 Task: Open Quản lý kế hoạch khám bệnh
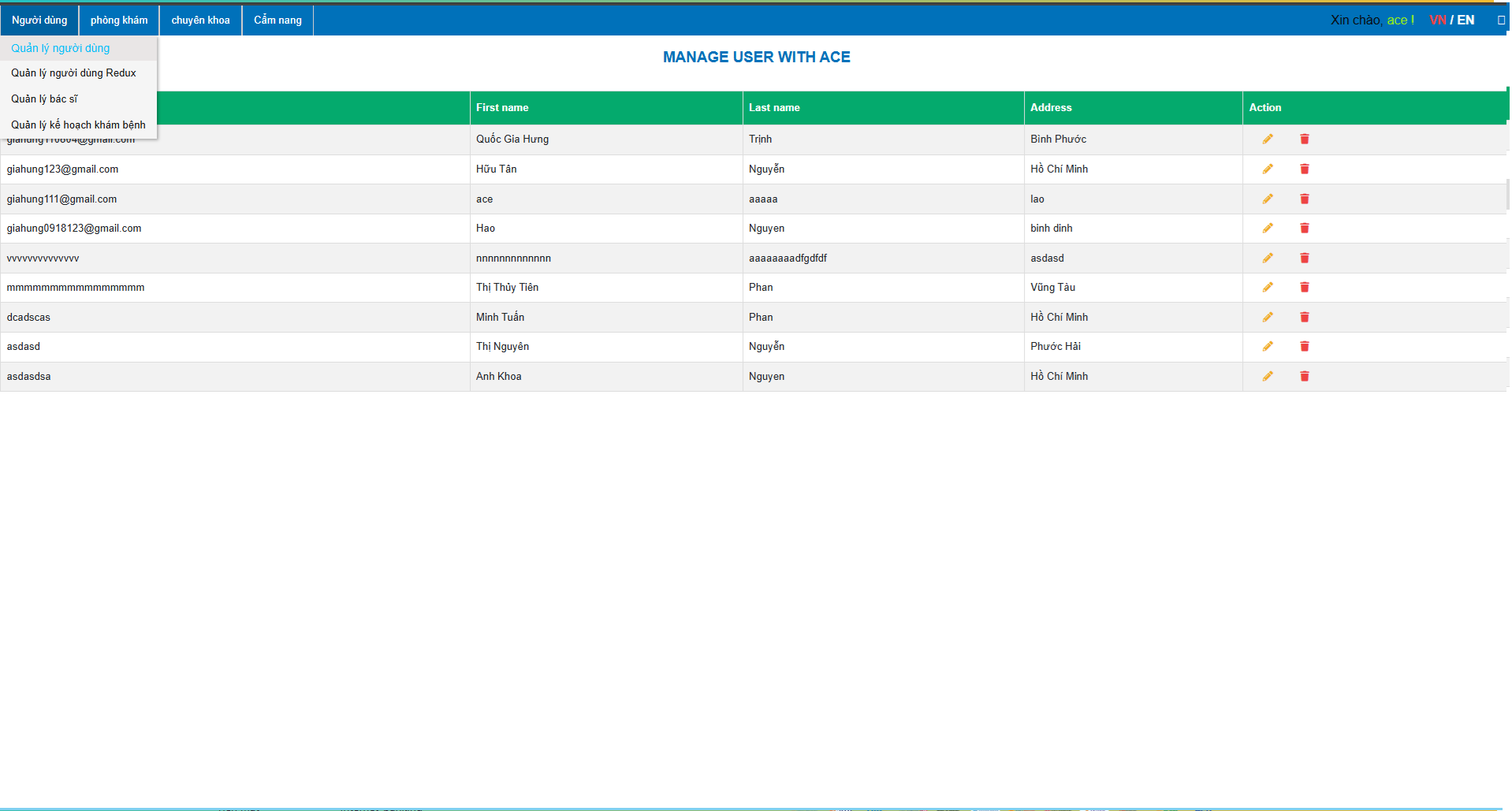(78, 125)
